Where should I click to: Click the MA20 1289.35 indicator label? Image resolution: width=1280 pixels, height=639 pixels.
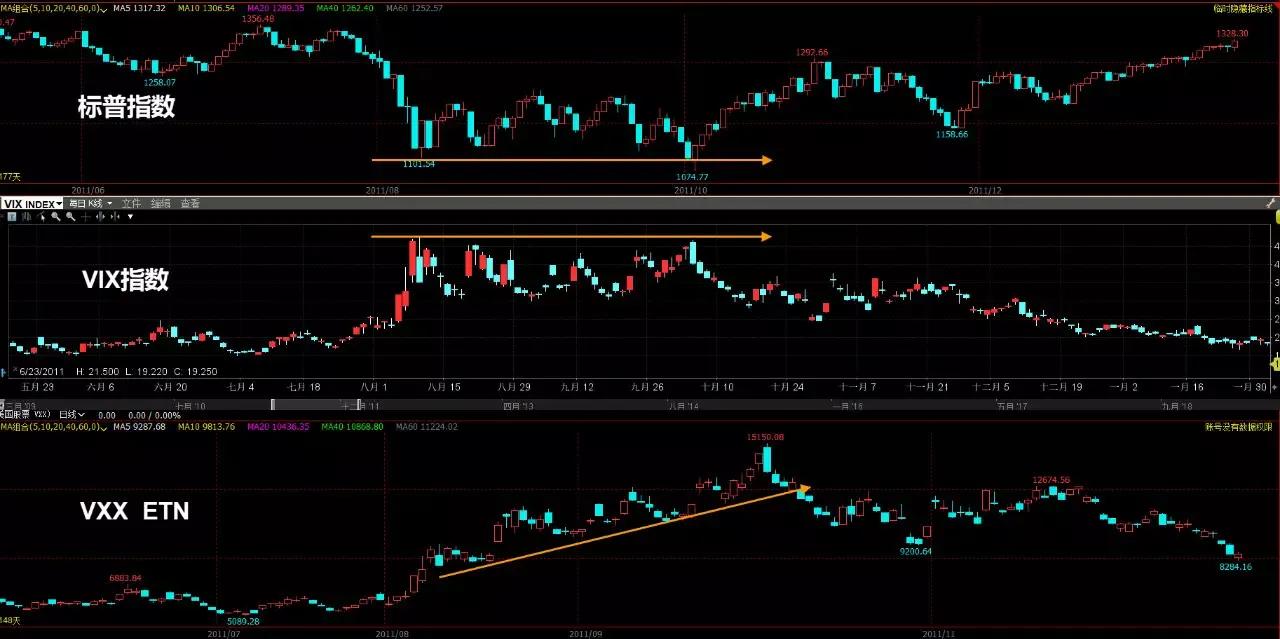pyautogui.click(x=275, y=7)
